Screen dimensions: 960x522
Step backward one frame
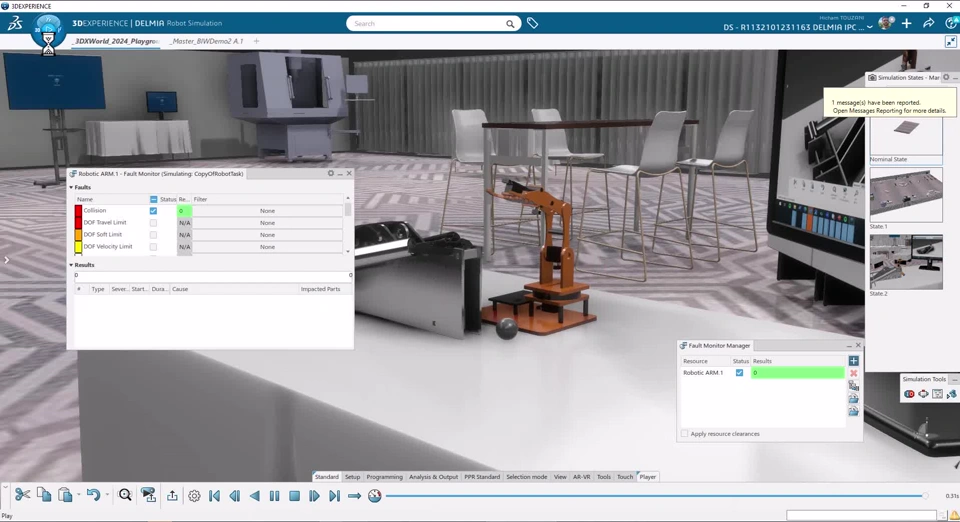(x=234, y=496)
